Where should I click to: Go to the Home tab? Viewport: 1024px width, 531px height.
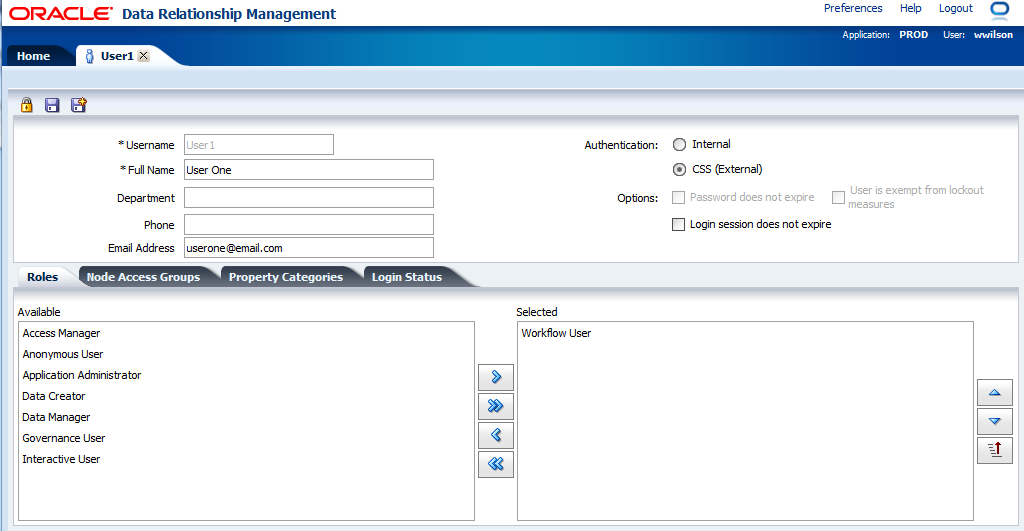coord(33,56)
